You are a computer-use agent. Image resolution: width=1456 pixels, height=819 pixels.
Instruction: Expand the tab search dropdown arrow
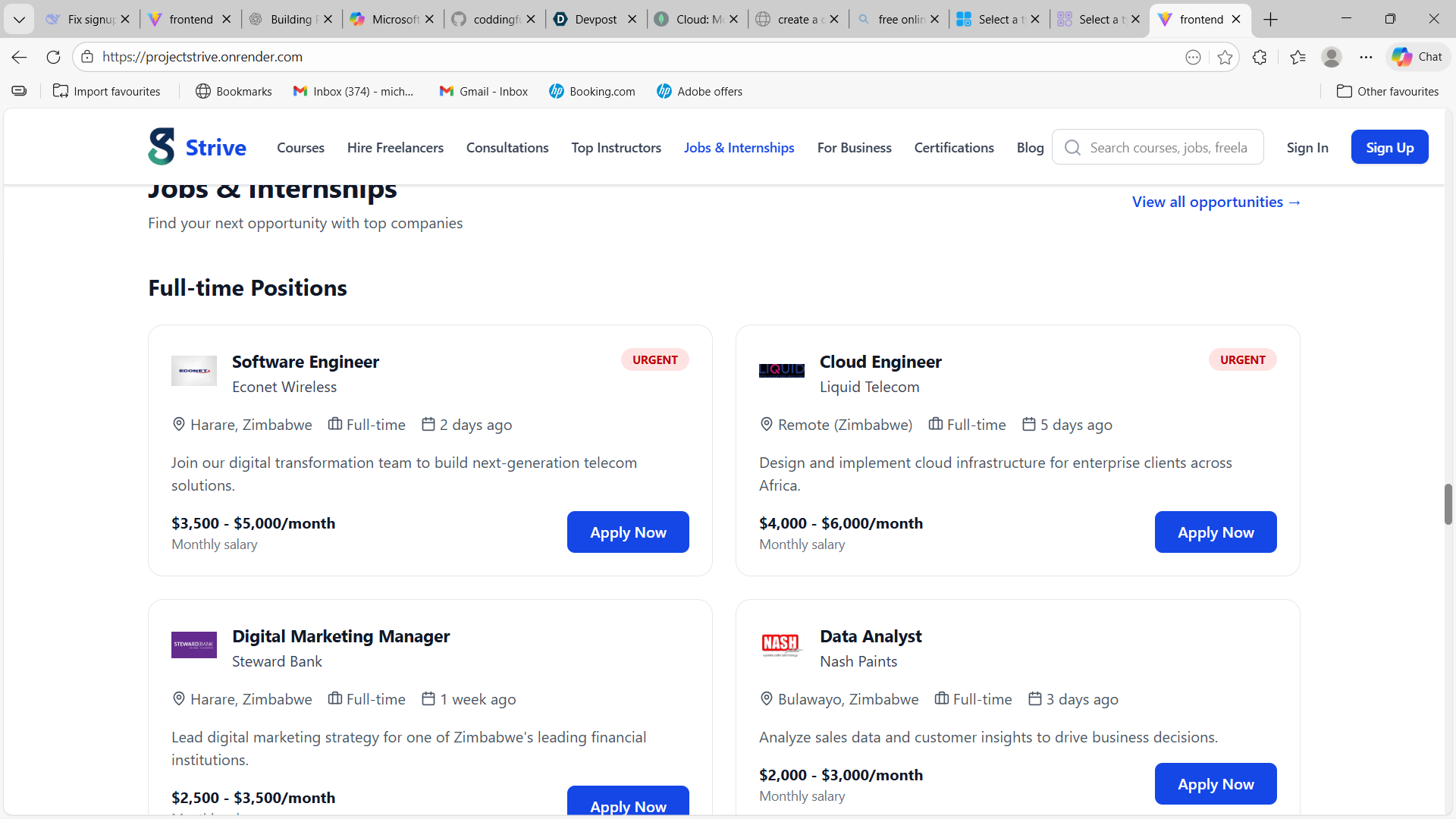tap(19, 20)
